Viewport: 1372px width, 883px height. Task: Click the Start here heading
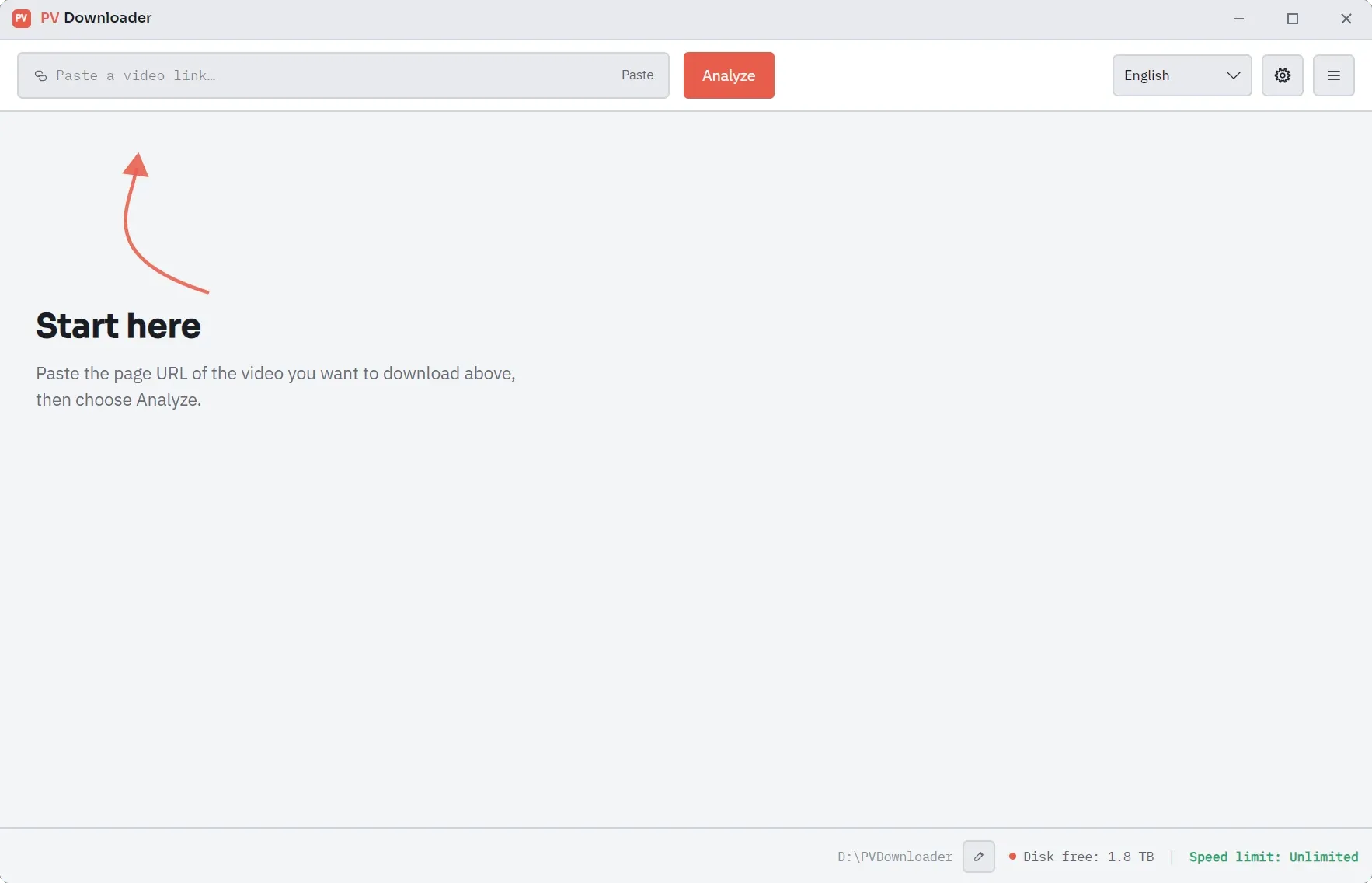pyautogui.click(x=118, y=326)
